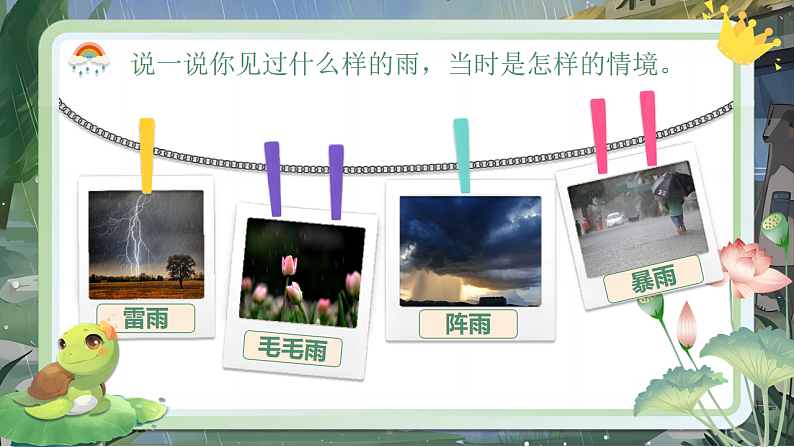Click the 暴雨 label
Screen dimensions: 794x447
[653, 282]
